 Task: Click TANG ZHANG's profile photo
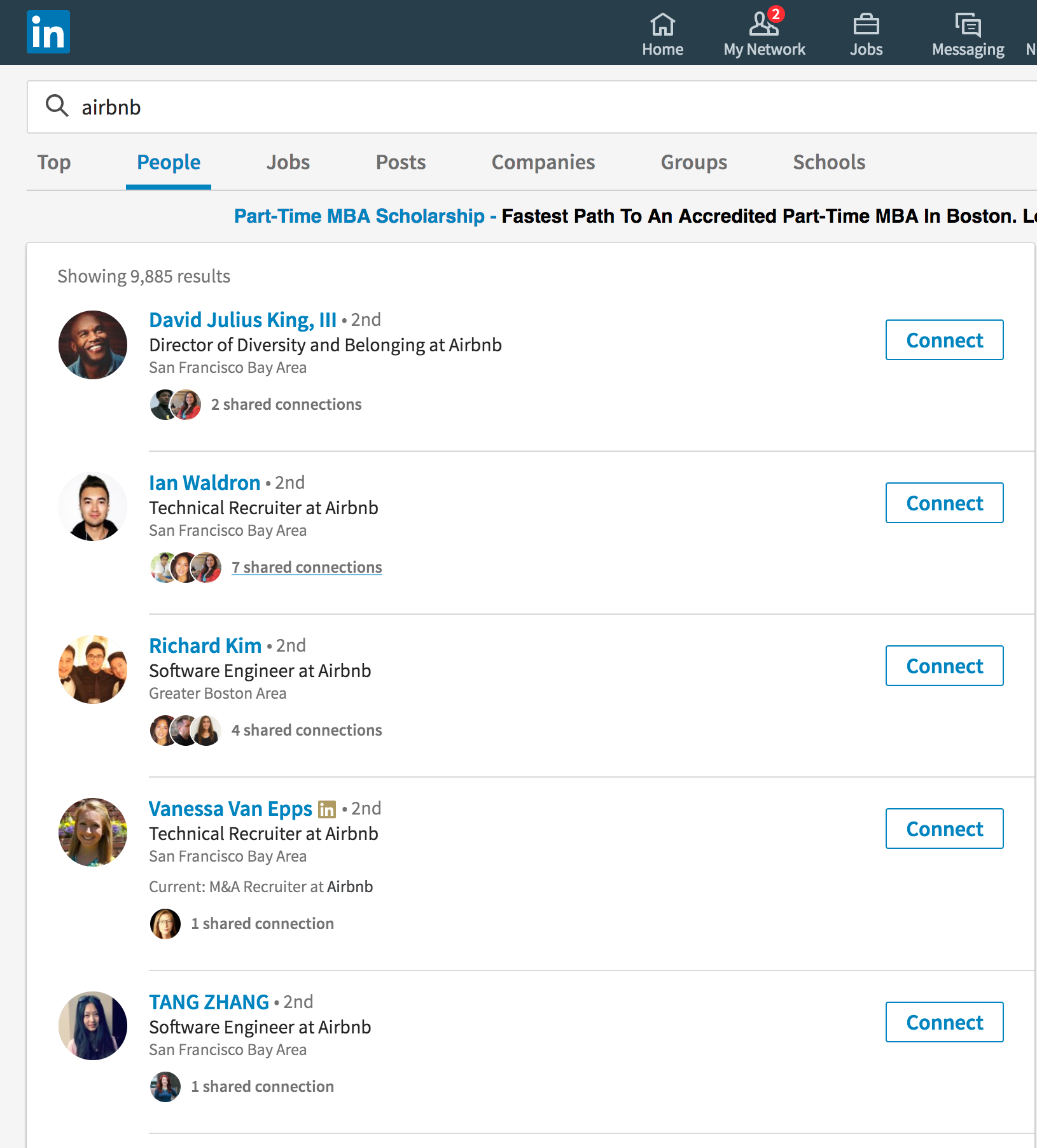(93, 1026)
